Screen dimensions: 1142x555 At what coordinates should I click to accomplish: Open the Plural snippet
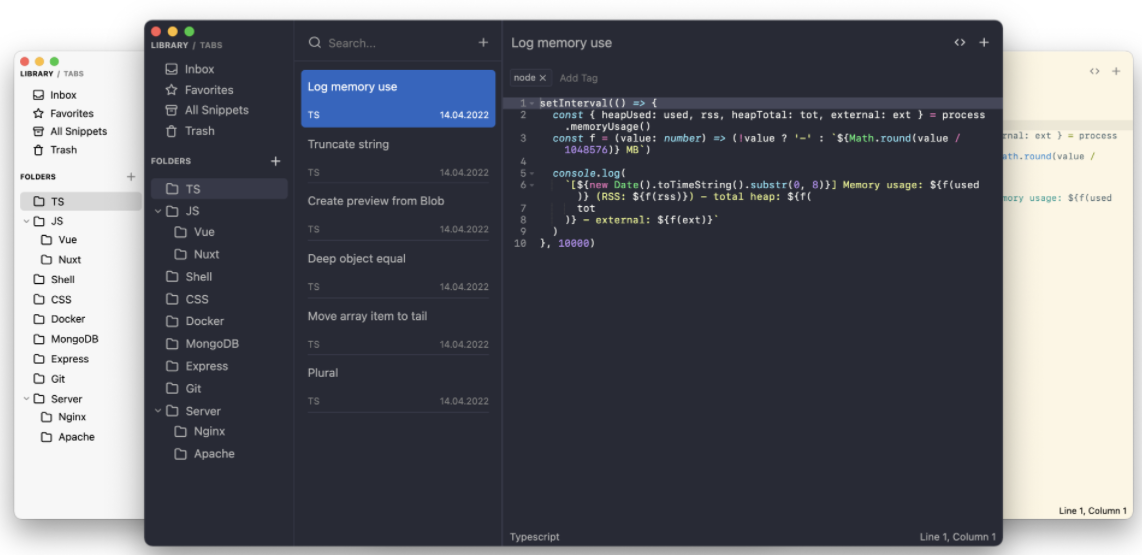coord(398,385)
